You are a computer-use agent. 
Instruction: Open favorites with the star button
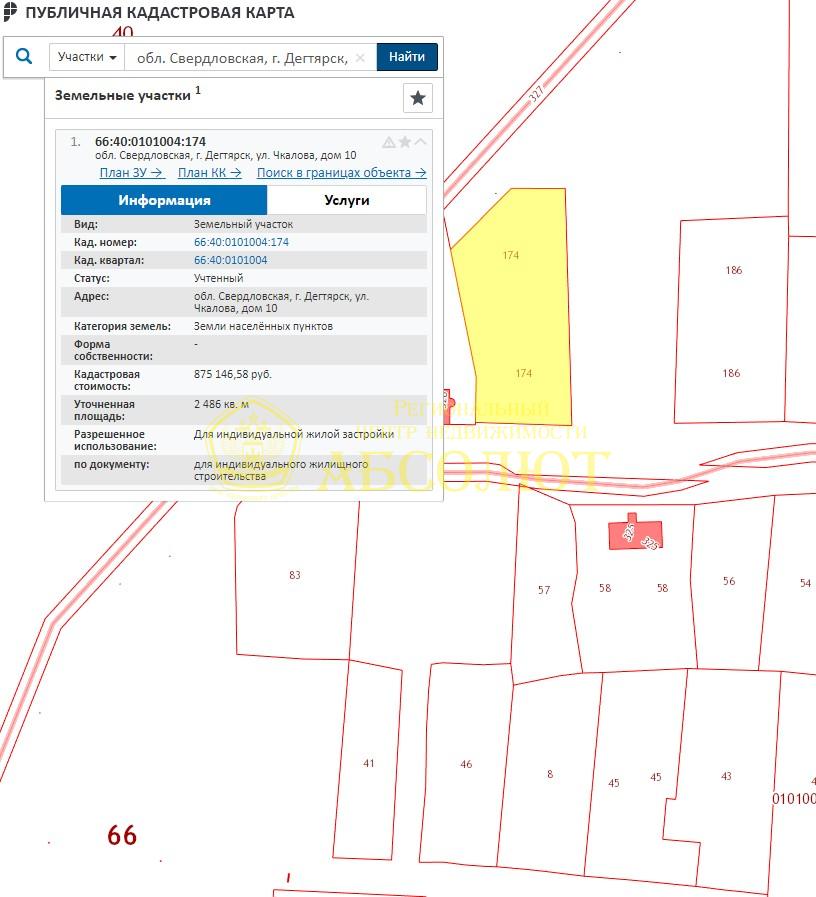[x=418, y=98]
